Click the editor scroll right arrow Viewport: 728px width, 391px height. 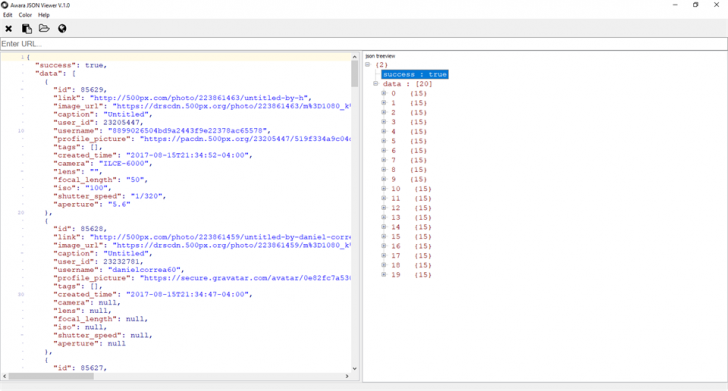(x=347, y=376)
